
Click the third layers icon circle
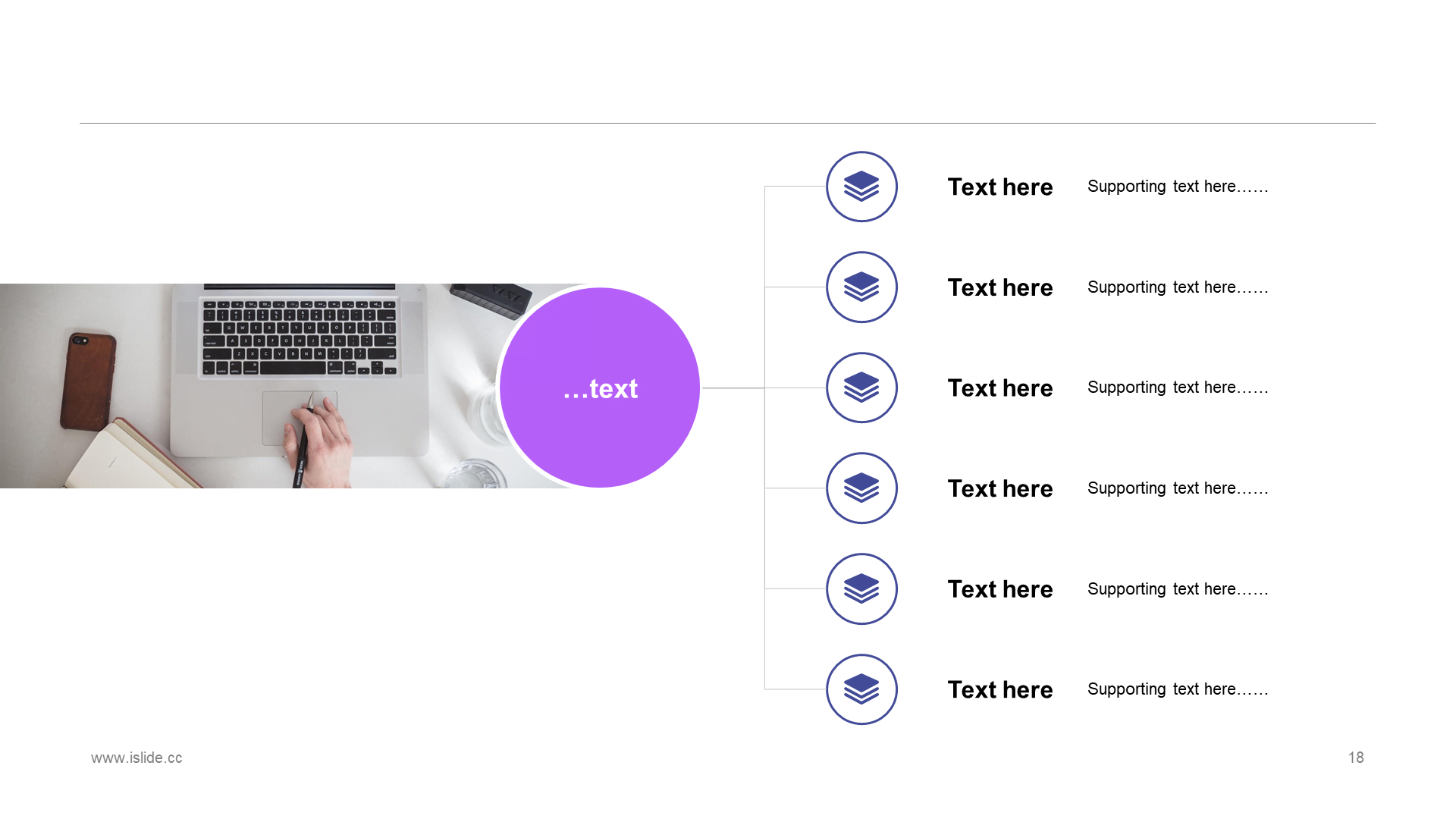coord(861,388)
